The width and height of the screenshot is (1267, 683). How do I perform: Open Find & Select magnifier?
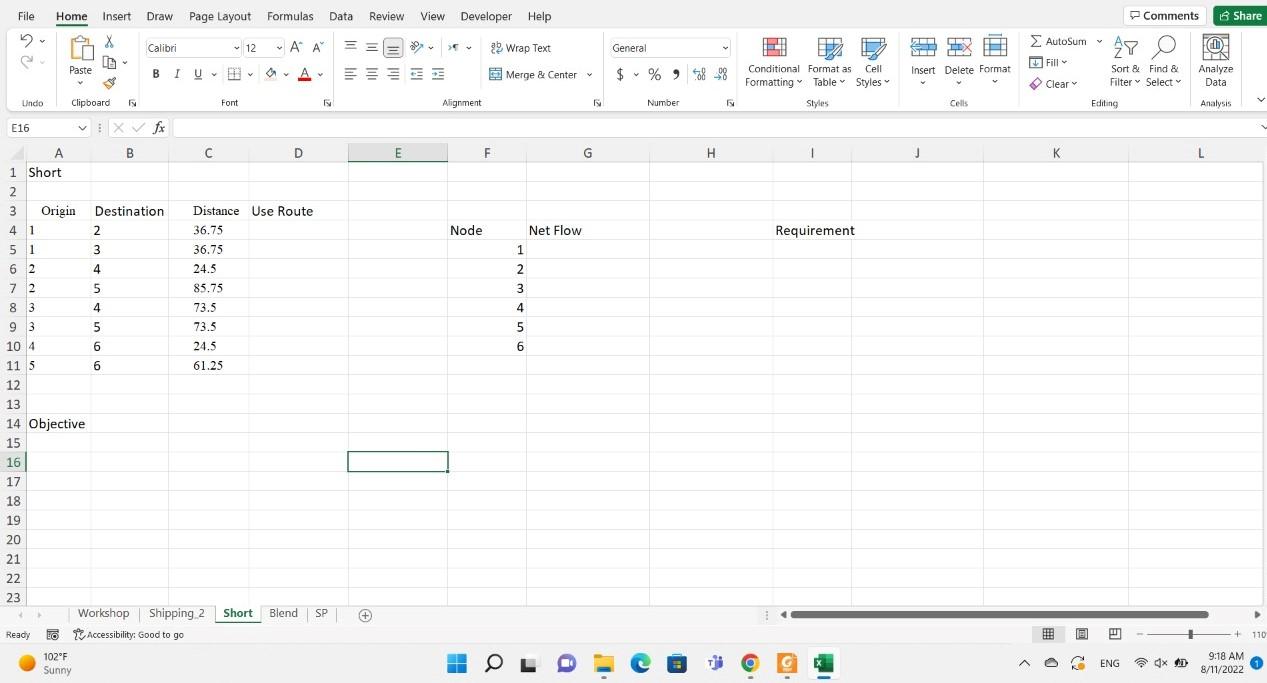(x=1163, y=62)
